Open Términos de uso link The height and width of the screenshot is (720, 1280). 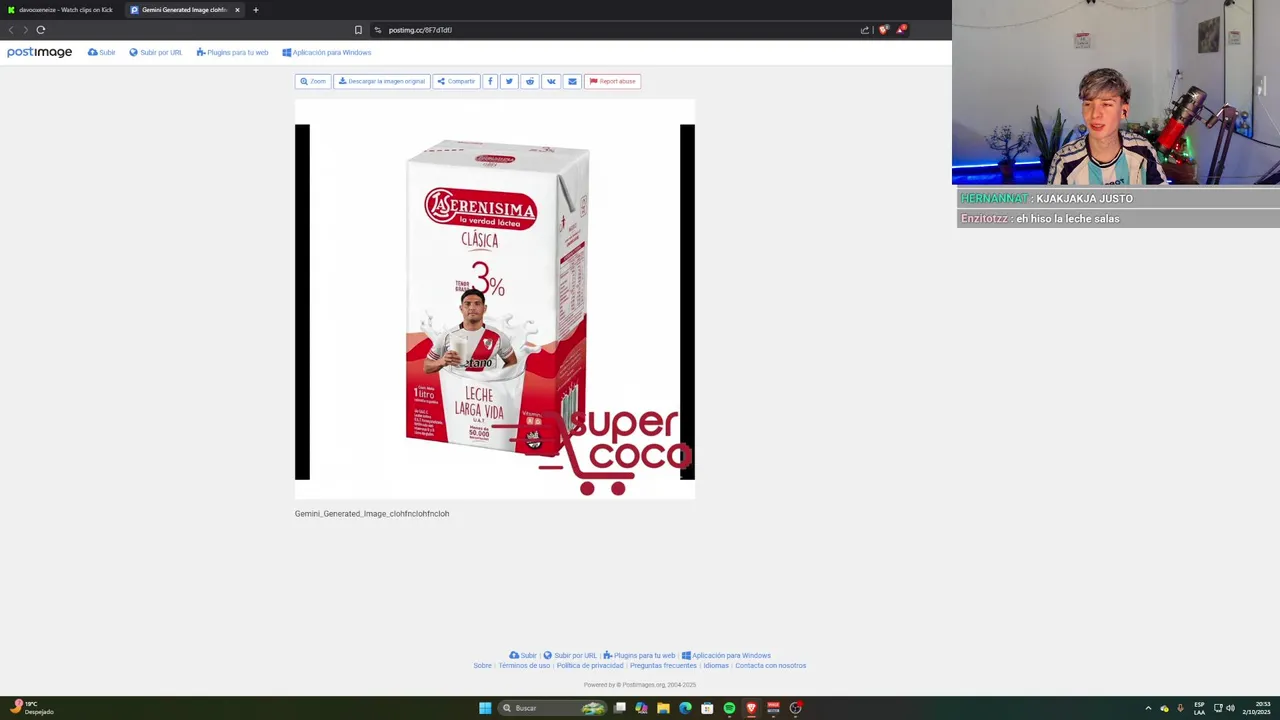click(x=524, y=666)
